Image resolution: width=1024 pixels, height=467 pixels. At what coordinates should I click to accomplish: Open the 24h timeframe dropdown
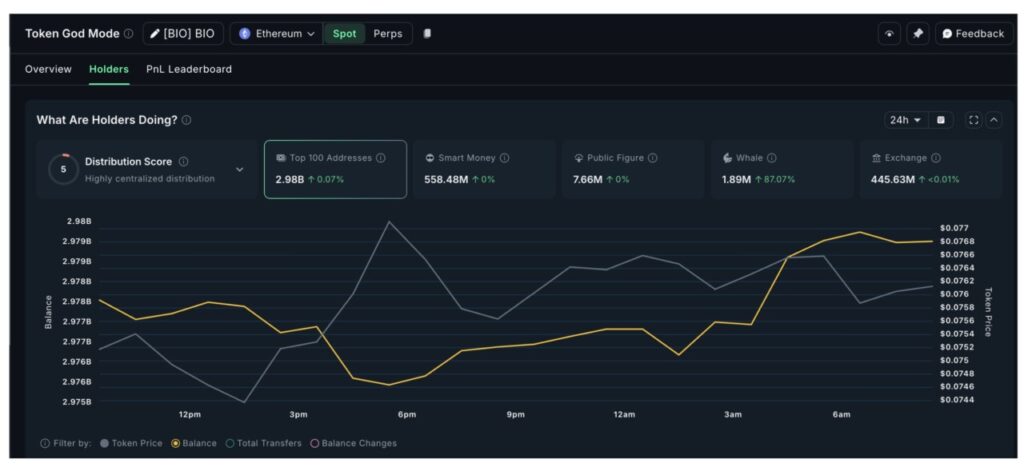[x=904, y=120]
